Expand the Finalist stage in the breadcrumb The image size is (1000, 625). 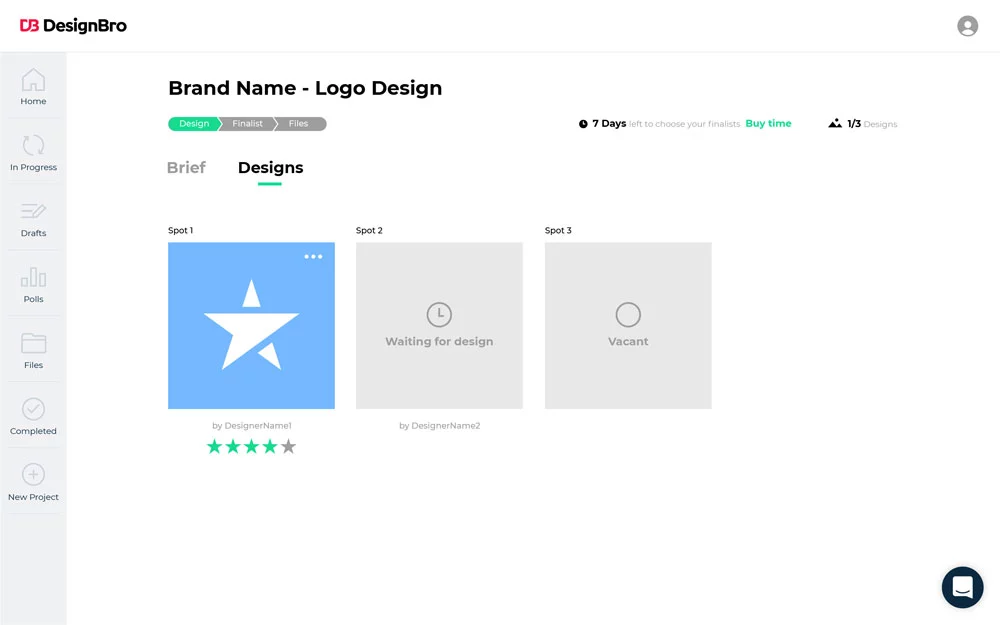[x=246, y=124]
